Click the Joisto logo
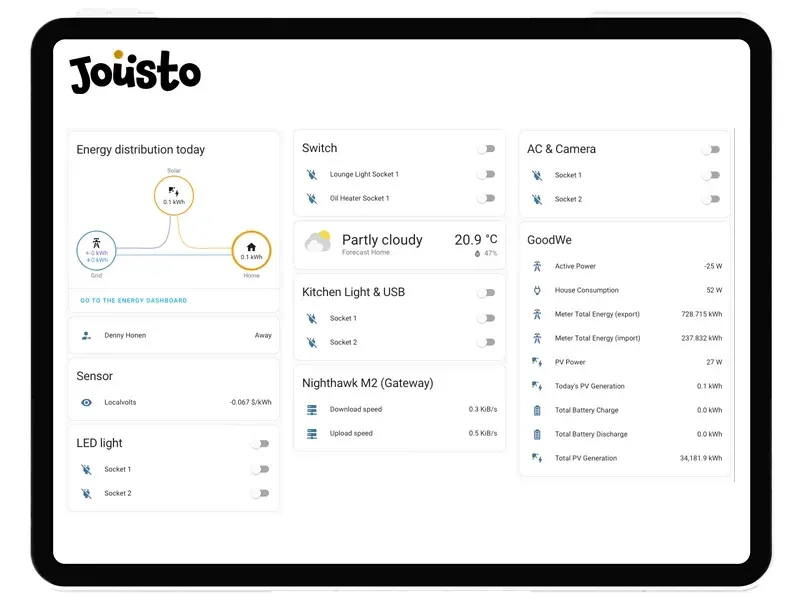 pyautogui.click(x=135, y=71)
